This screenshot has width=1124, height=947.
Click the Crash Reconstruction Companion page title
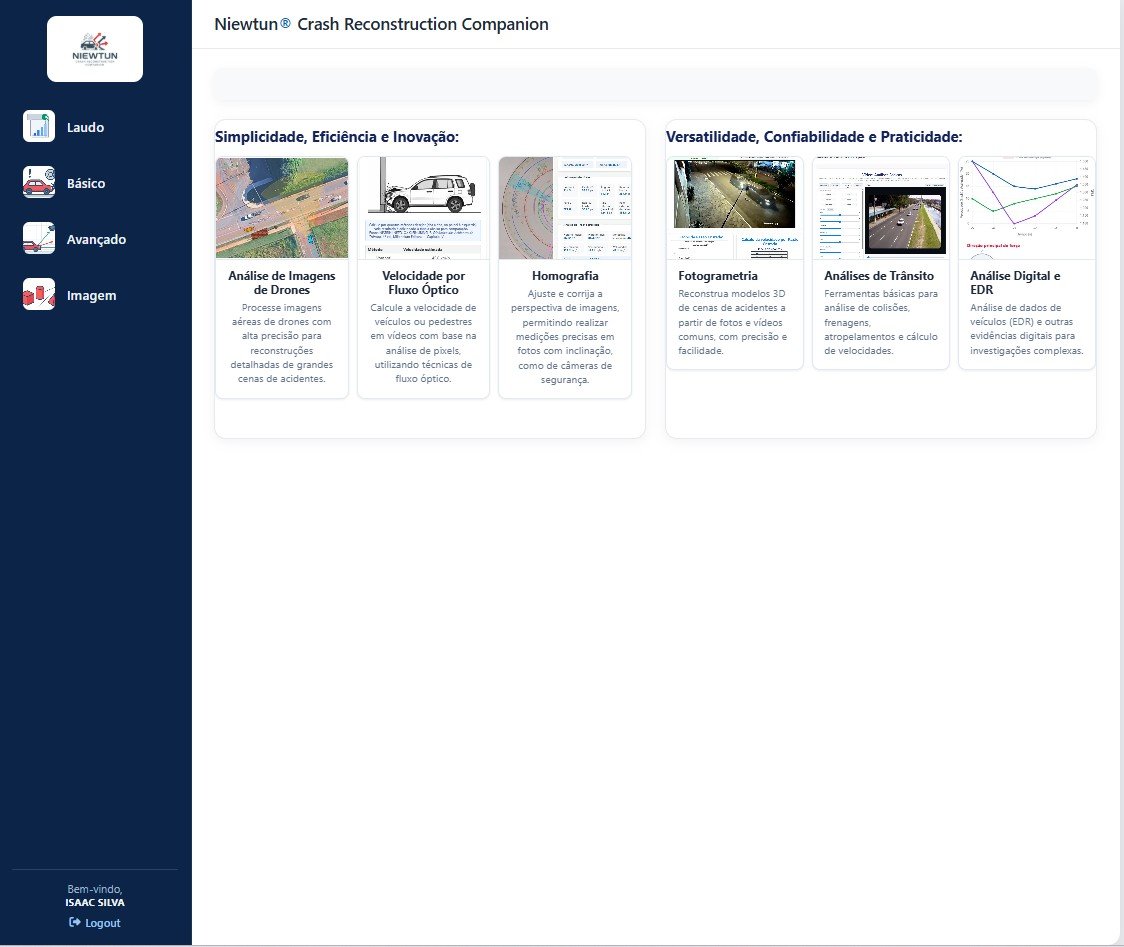pos(381,24)
